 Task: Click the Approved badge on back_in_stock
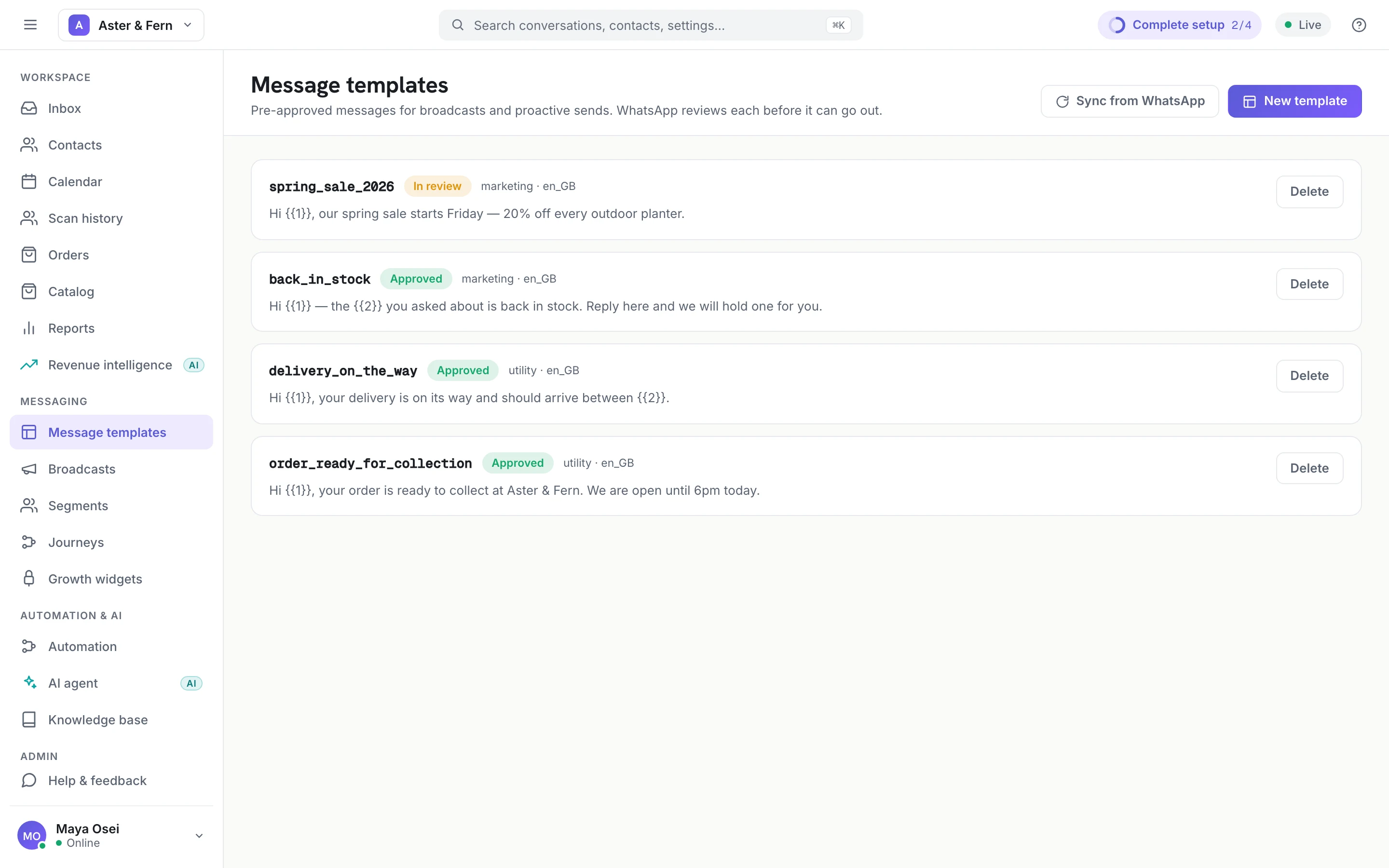[x=416, y=278]
